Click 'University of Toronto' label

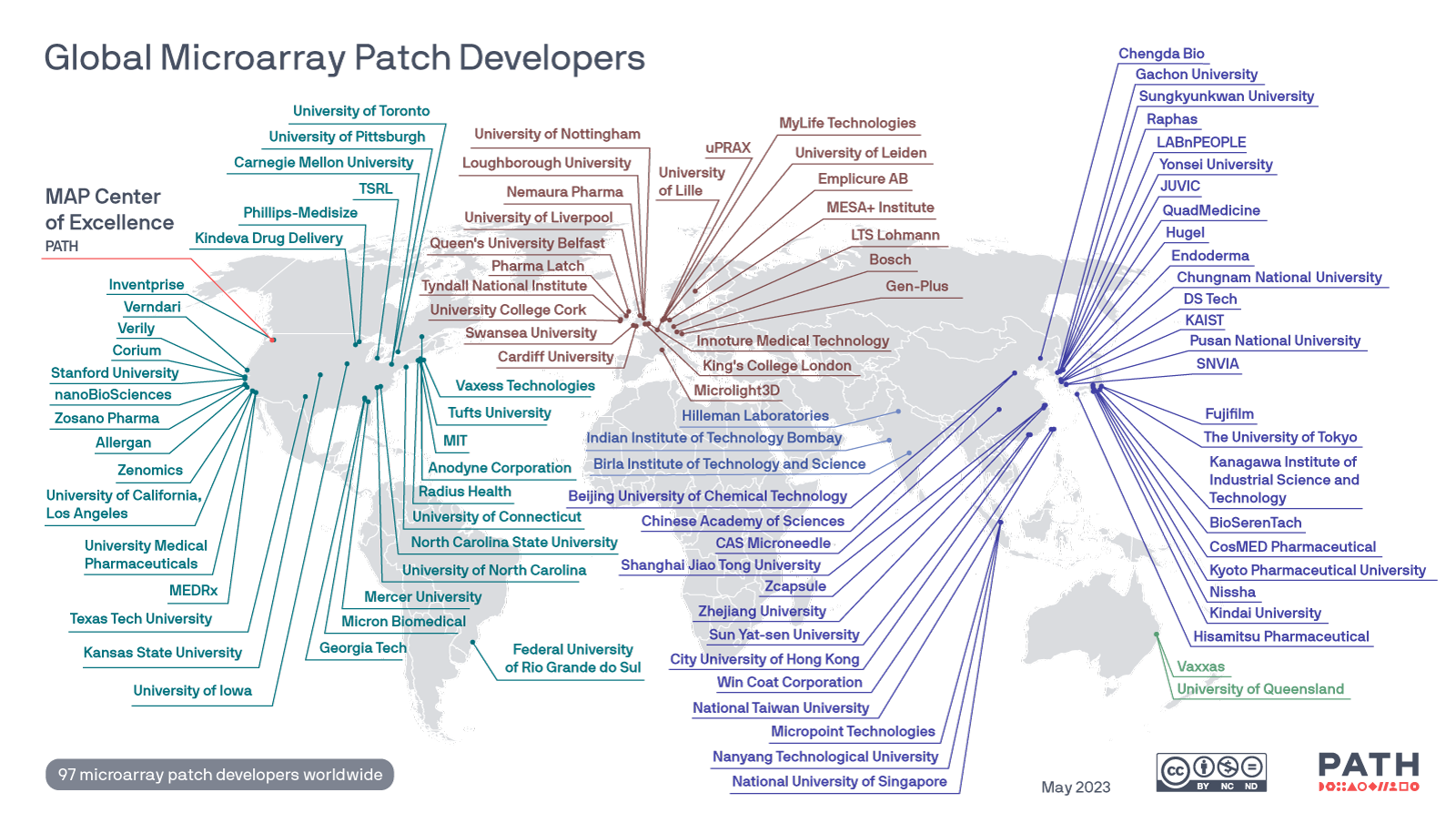tap(361, 111)
